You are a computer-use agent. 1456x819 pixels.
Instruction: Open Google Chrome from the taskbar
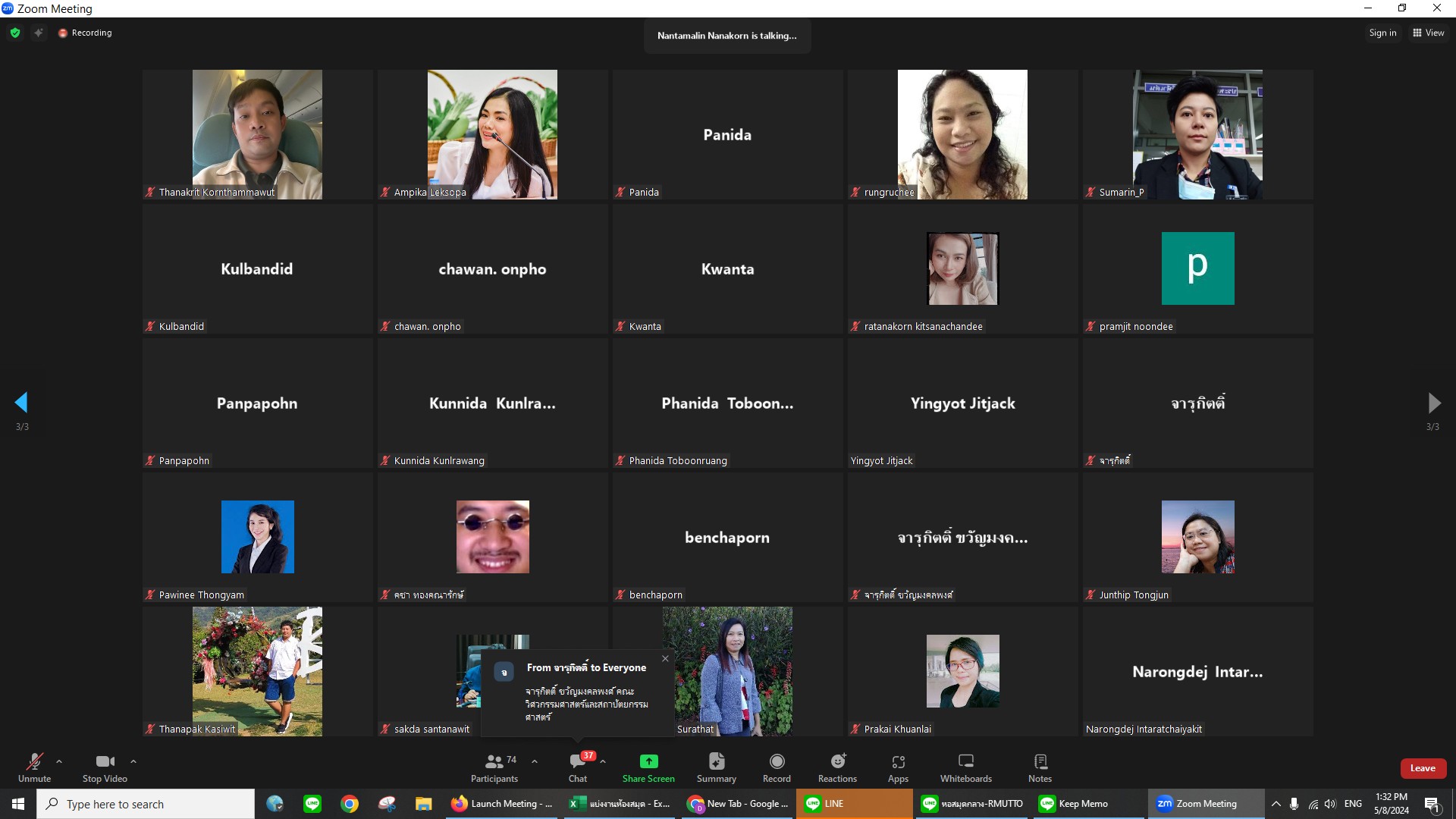[x=349, y=804]
